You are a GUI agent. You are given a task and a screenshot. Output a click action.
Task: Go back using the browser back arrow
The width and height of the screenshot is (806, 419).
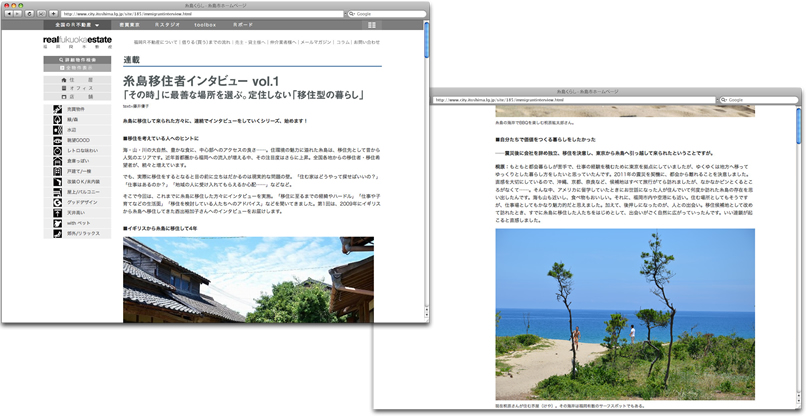click(9, 14)
